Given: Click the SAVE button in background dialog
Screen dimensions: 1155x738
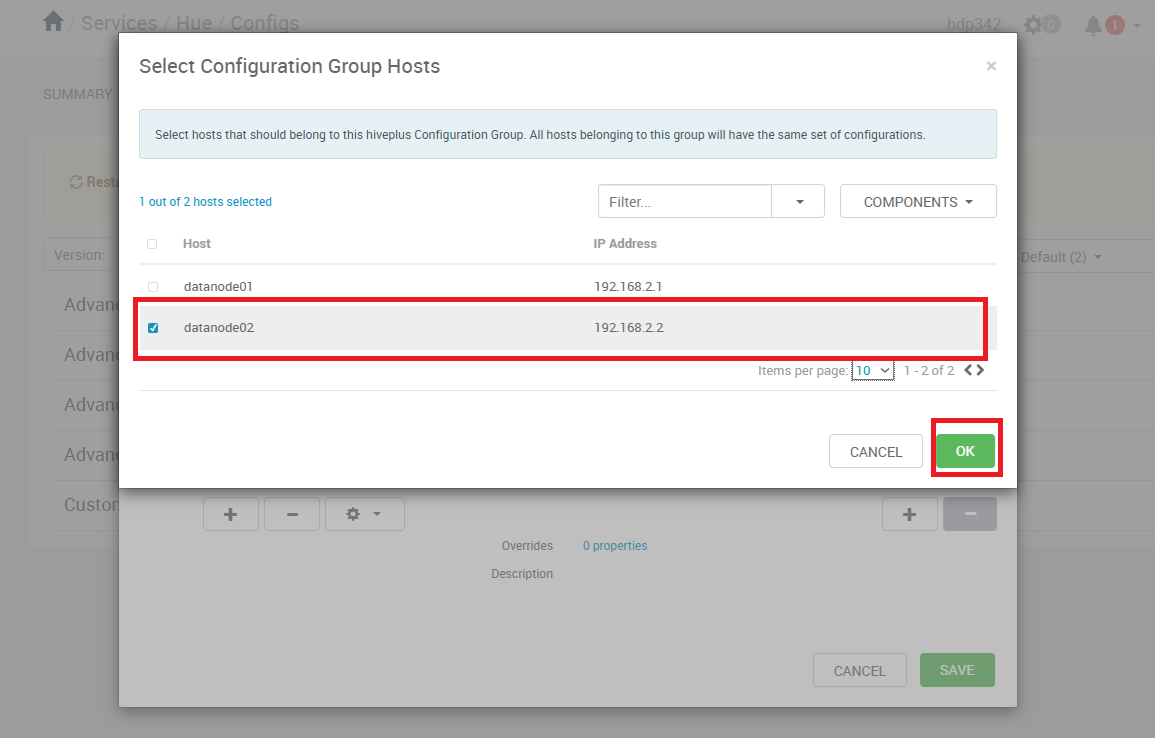Looking at the screenshot, I should pyautogui.click(x=957, y=670).
